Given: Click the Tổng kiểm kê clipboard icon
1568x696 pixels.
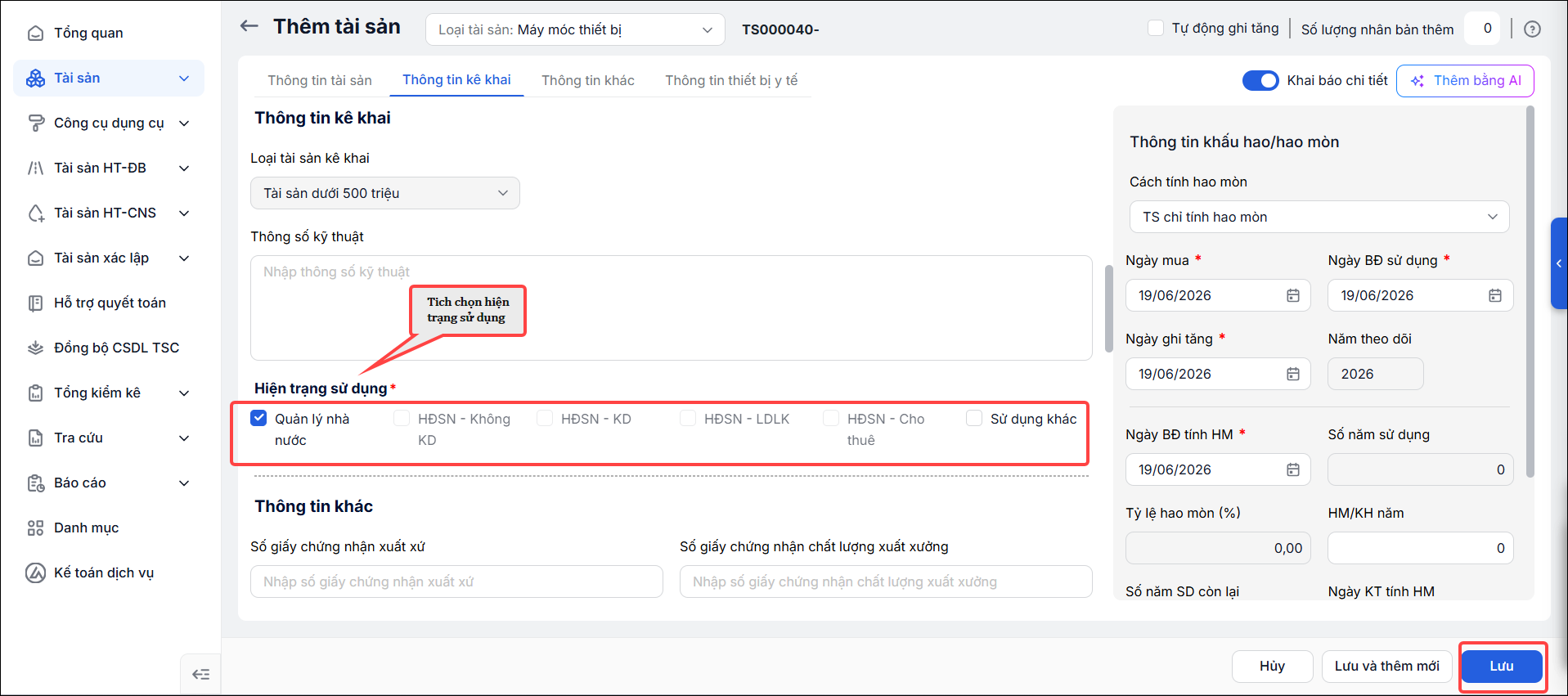Looking at the screenshot, I should [x=36, y=393].
